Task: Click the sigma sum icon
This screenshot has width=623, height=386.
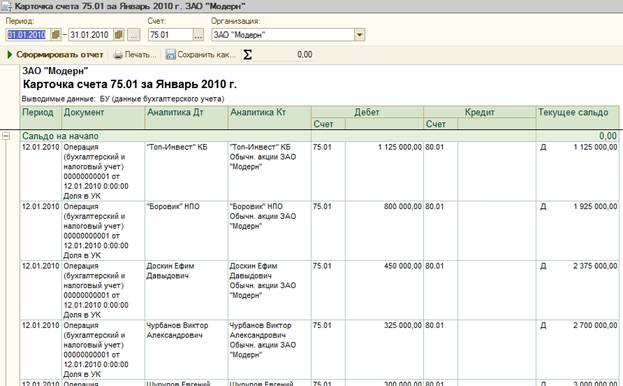Action: point(247,55)
